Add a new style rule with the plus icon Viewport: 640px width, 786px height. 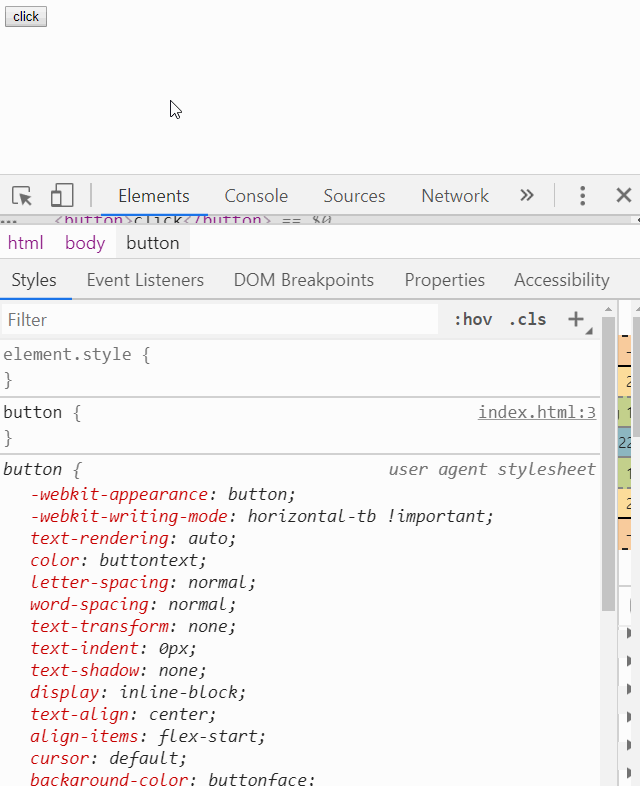coord(576,319)
